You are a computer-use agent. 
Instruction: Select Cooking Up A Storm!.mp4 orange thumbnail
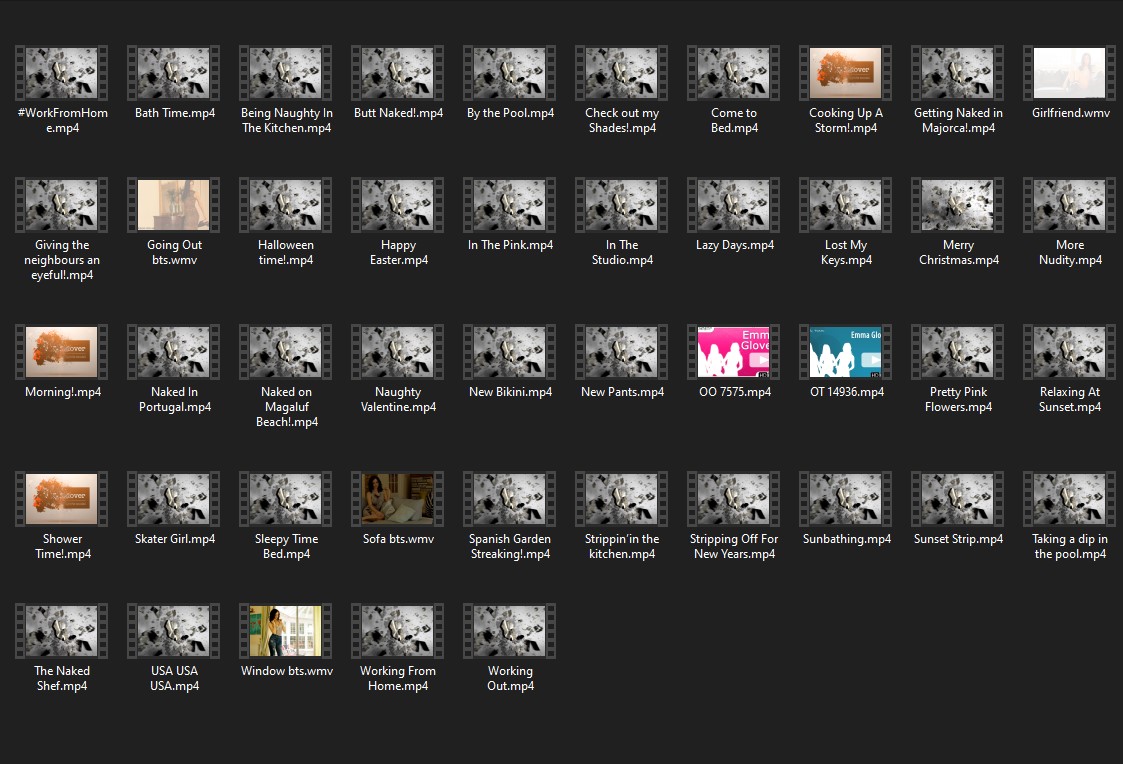(x=846, y=73)
